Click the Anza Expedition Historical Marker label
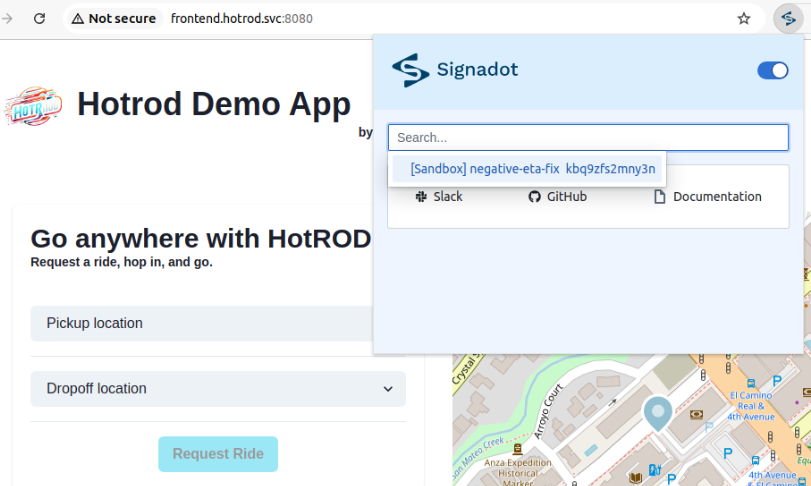 [x=518, y=472]
